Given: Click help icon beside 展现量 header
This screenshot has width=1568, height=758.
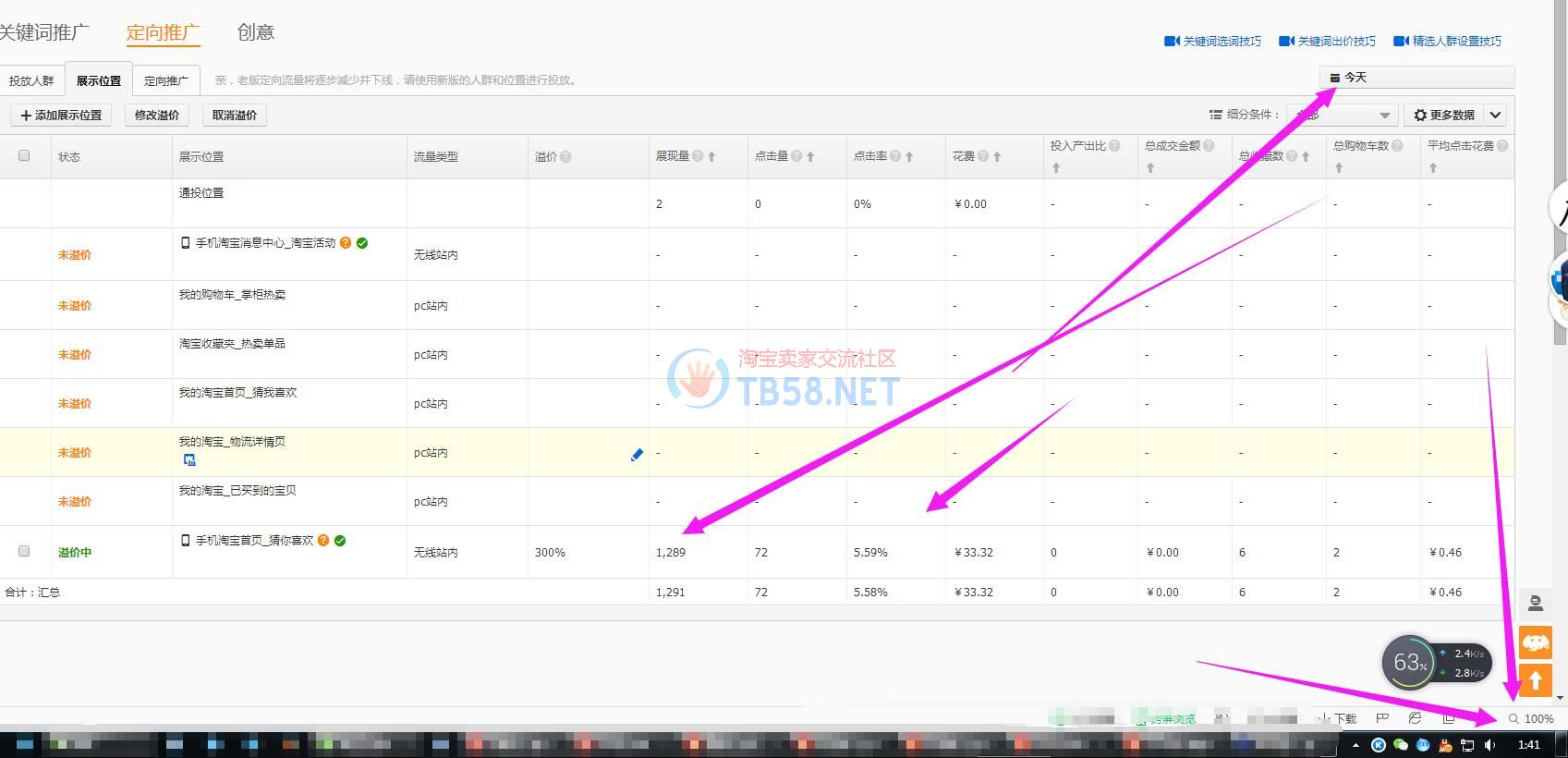Looking at the screenshot, I should coord(698,156).
